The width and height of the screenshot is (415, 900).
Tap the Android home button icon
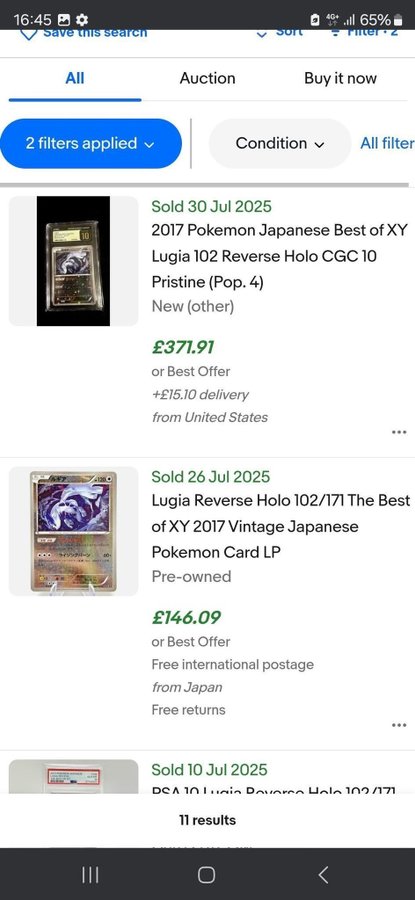(207, 875)
